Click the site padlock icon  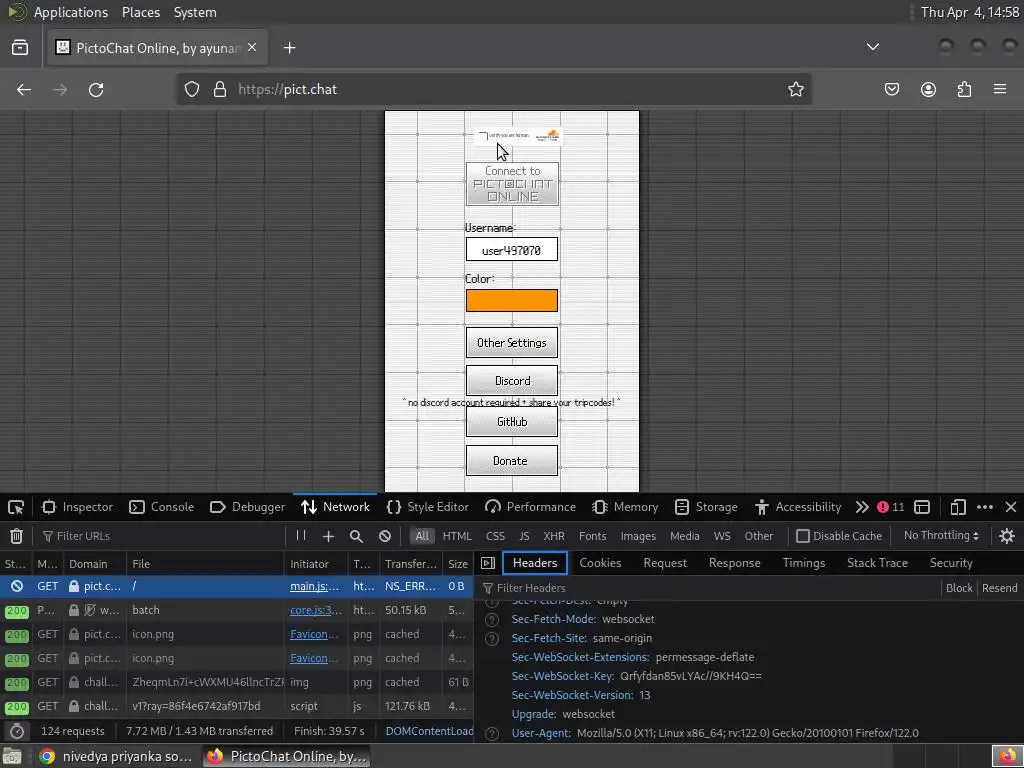click(x=220, y=89)
